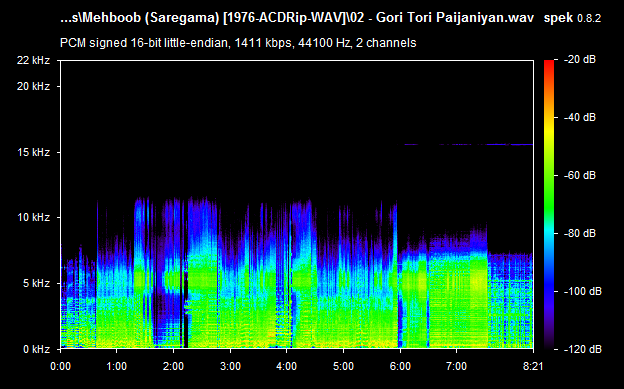Click the 22 kHz frequency axis label

pos(33,61)
